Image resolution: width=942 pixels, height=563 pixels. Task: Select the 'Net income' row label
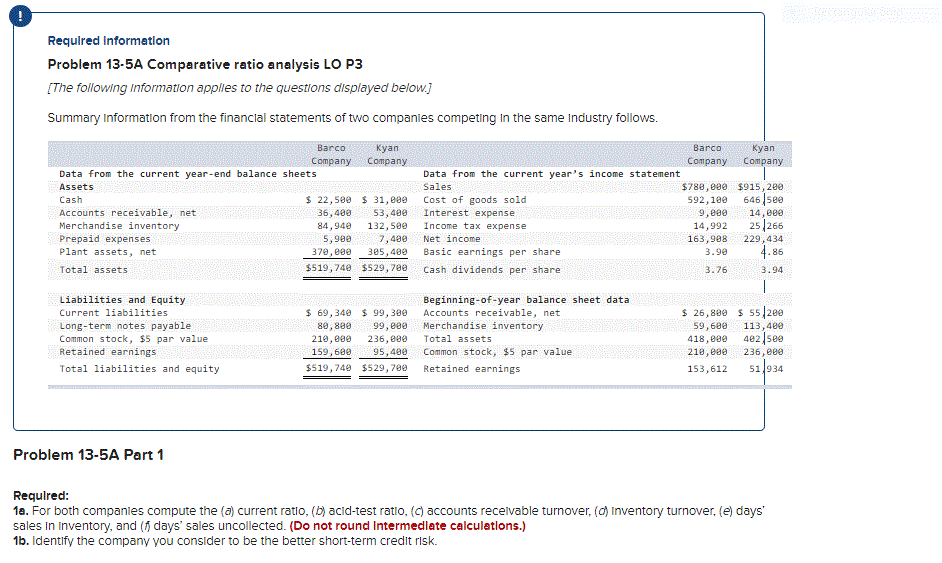(x=452, y=239)
